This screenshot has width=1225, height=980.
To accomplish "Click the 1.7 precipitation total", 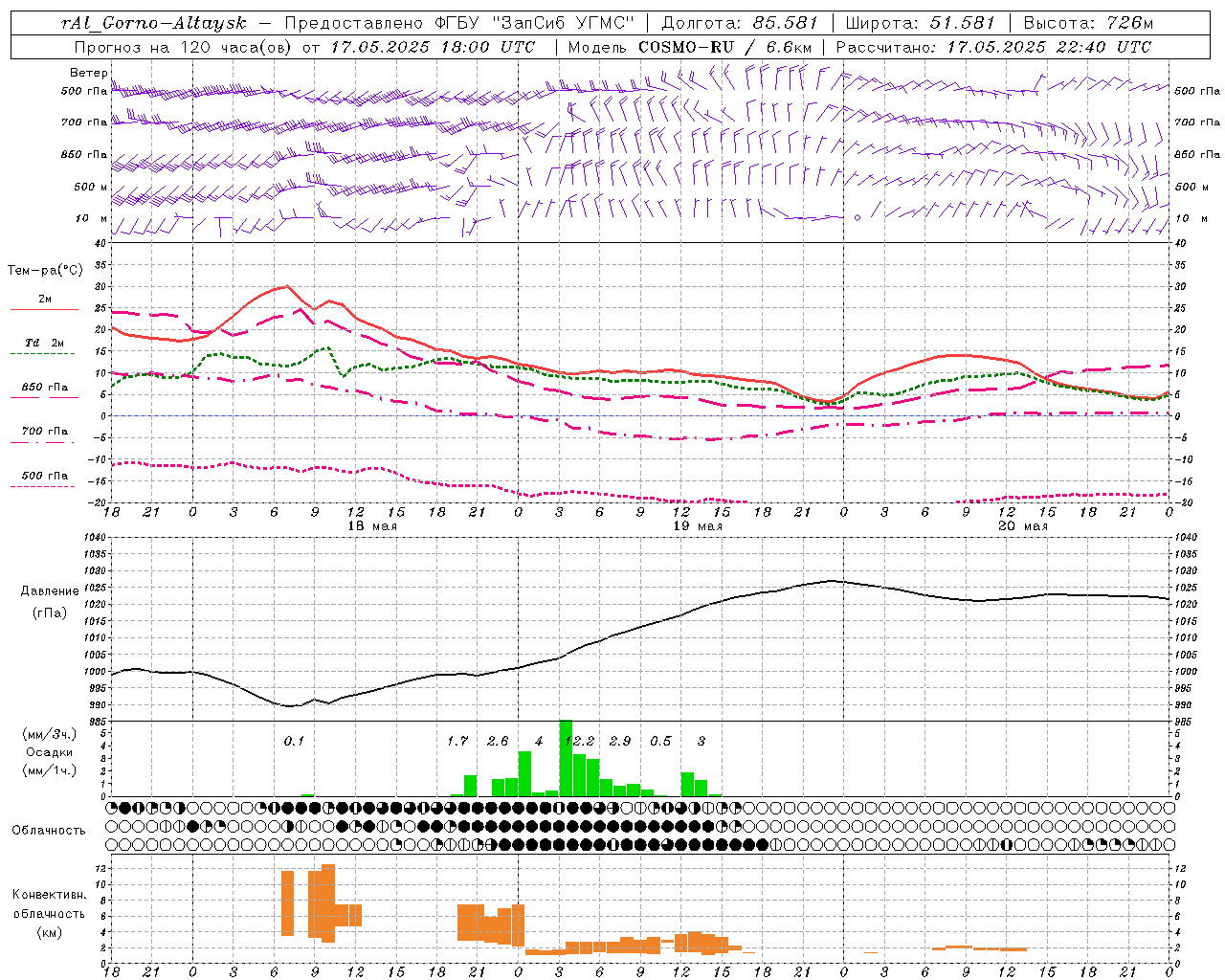I will [457, 741].
